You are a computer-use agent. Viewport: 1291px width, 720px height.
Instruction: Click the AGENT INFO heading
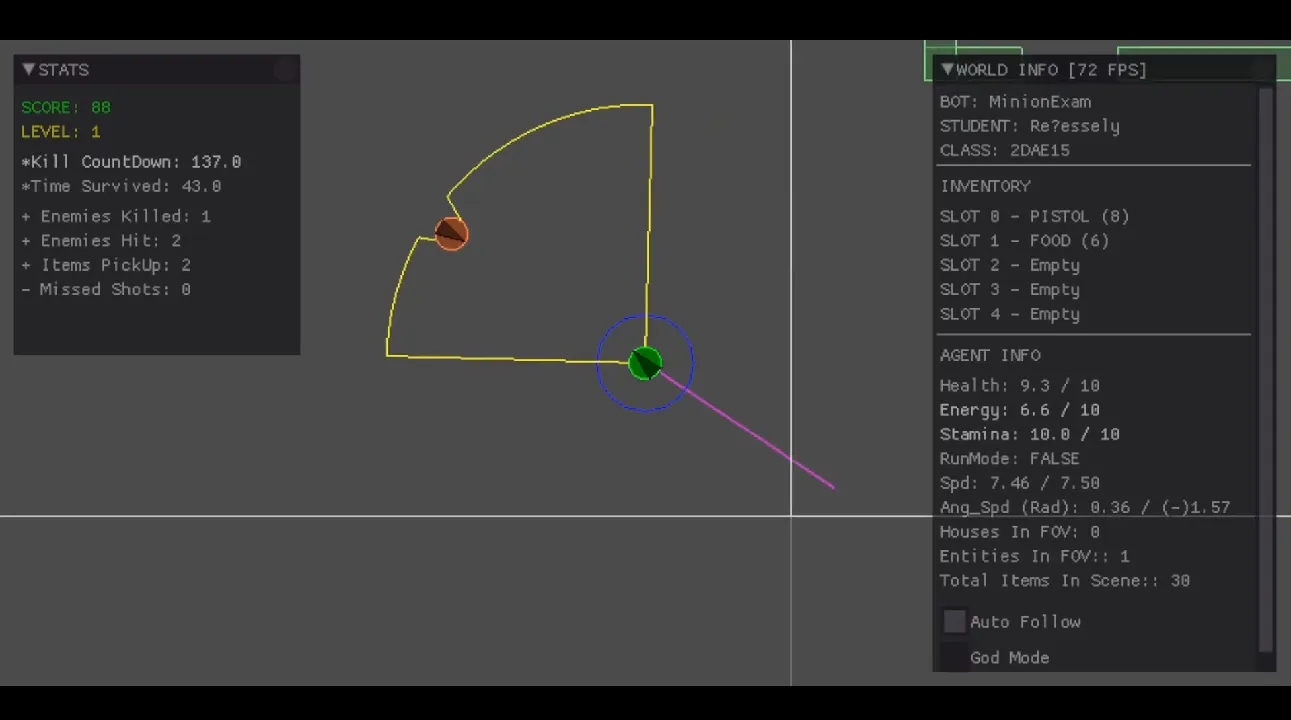coord(990,355)
